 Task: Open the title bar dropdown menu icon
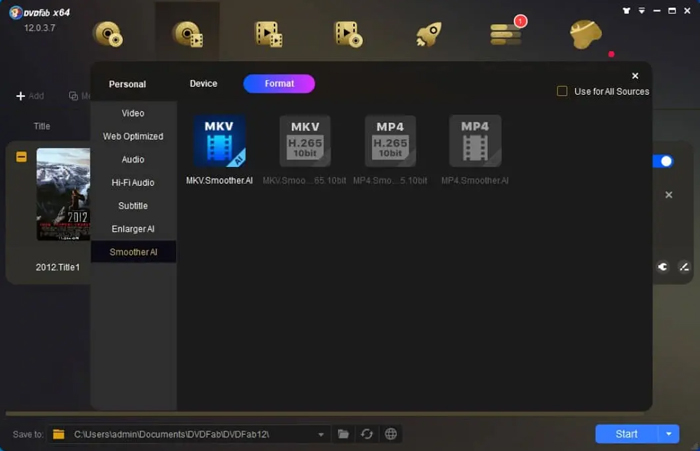tap(642, 11)
